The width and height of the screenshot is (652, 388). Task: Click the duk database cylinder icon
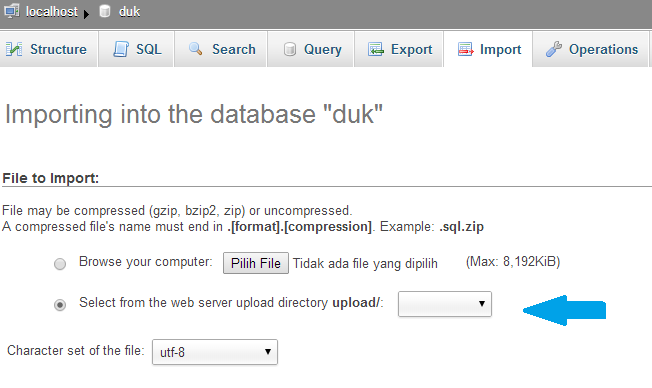point(105,11)
